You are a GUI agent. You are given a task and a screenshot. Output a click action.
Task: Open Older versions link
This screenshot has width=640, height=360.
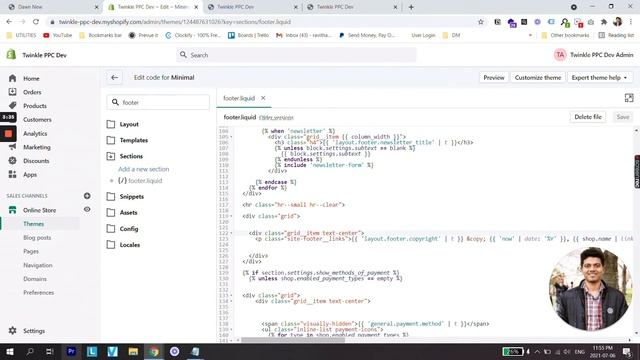click(x=276, y=118)
